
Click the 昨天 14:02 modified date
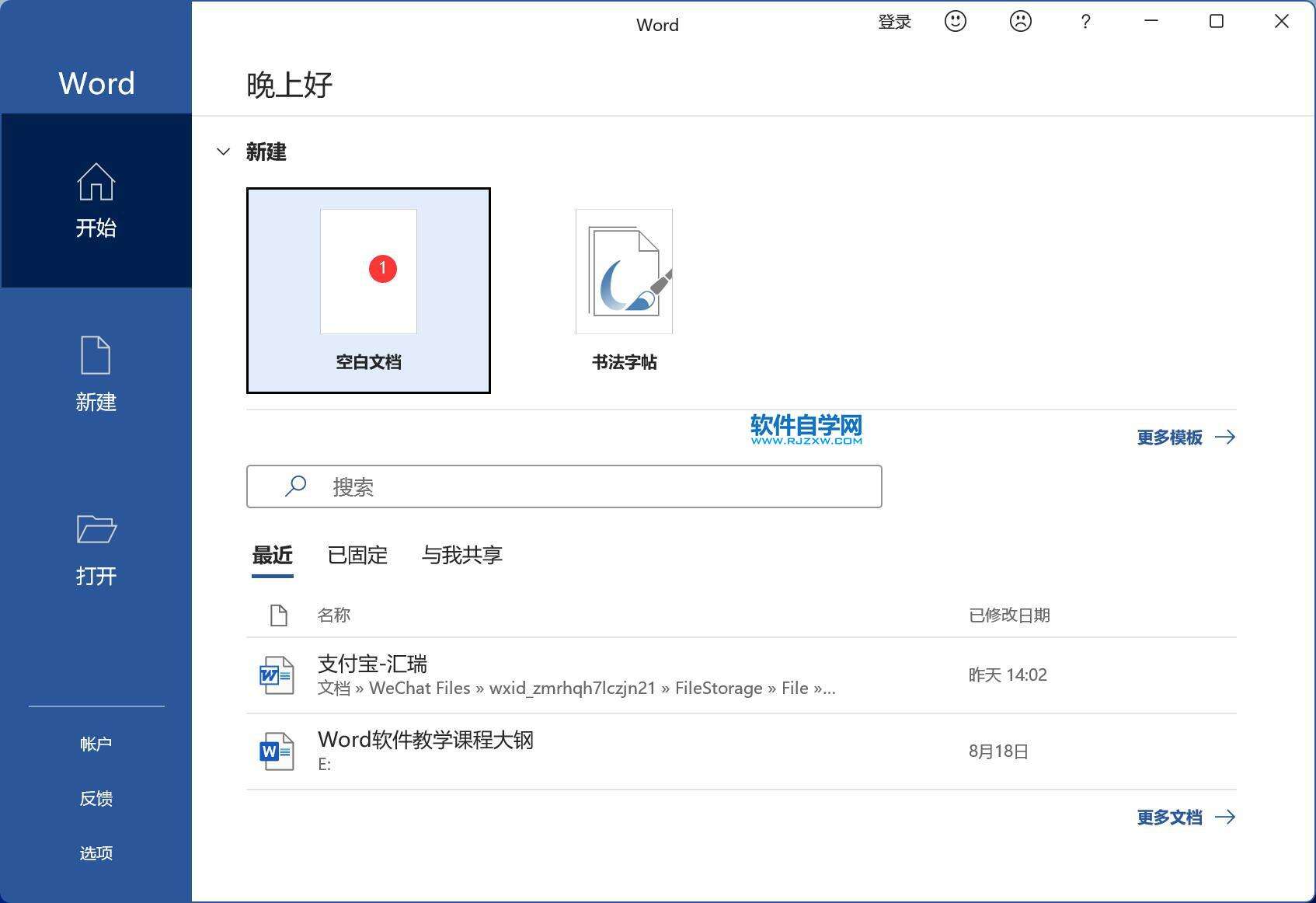[x=1008, y=675]
